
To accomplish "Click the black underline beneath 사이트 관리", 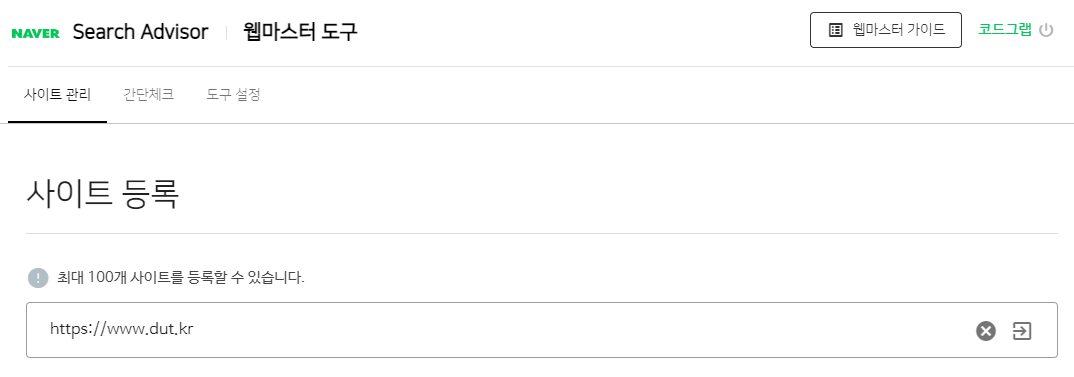I will tap(58, 122).
